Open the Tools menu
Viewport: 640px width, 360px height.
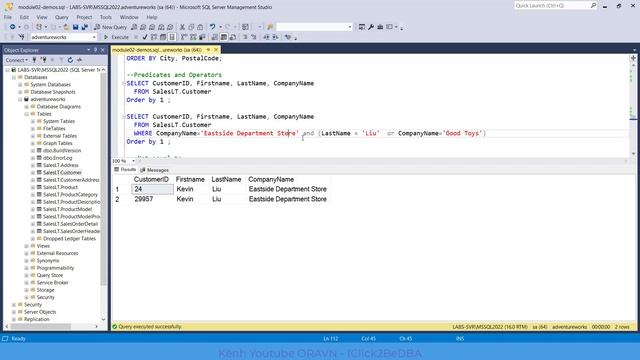(x=106, y=17)
